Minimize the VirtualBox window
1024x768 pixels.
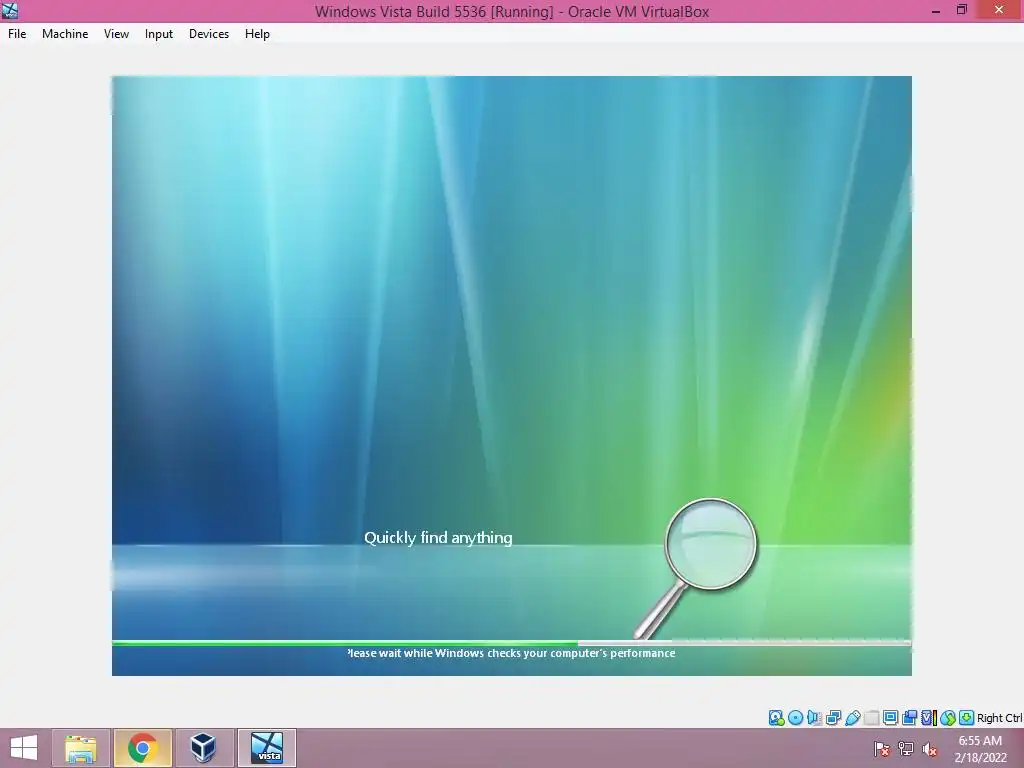pyautogui.click(x=935, y=10)
